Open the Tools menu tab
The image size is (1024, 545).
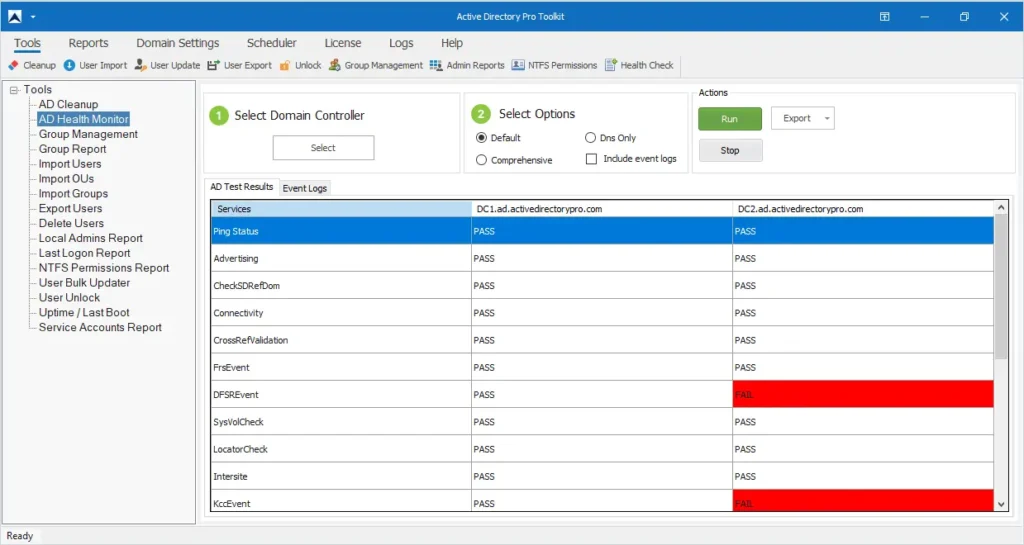coord(27,43)
